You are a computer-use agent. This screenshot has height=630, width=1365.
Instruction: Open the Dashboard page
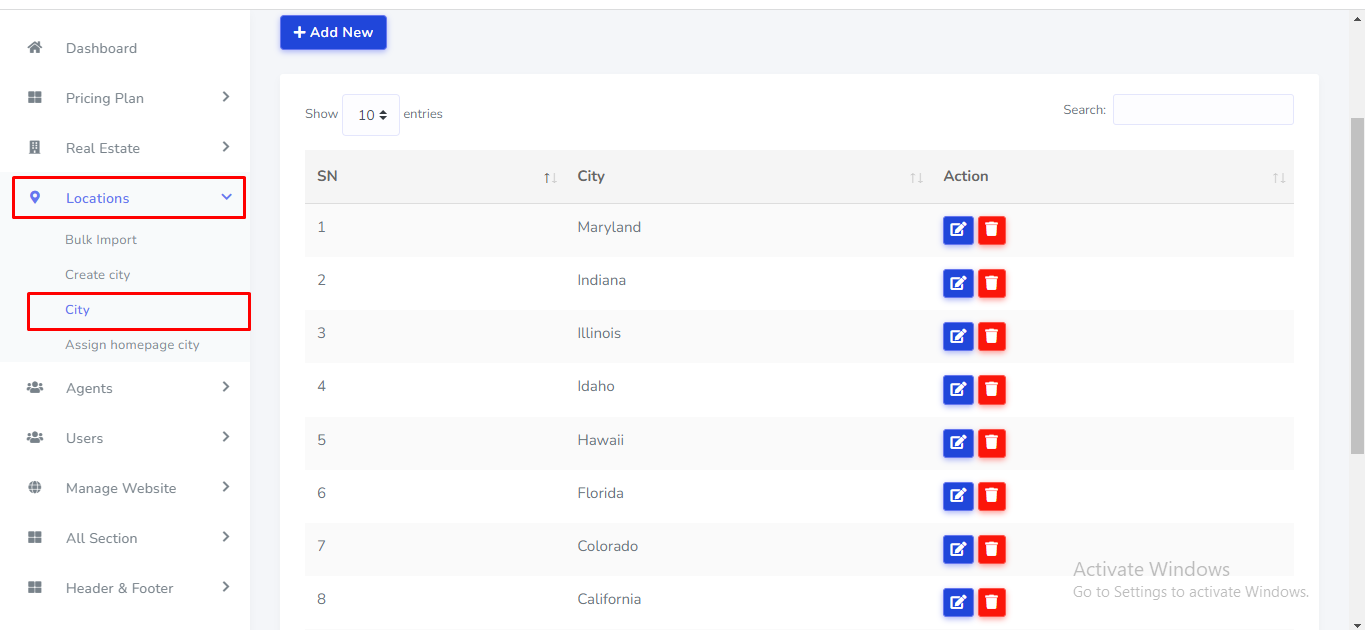tap(101, 48)
